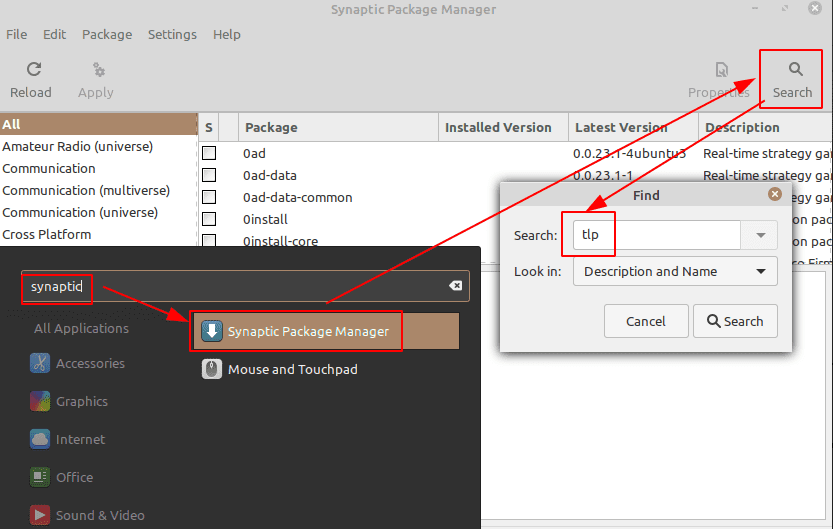
Task: Select the Graphics category icon
Action: (x=40, y=402)
